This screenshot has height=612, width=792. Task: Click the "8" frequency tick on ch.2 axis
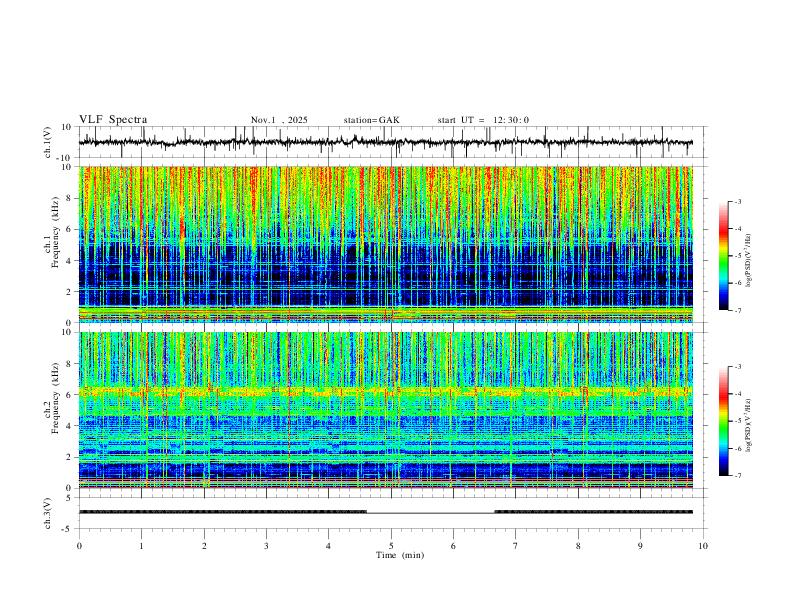pos(70,364)
